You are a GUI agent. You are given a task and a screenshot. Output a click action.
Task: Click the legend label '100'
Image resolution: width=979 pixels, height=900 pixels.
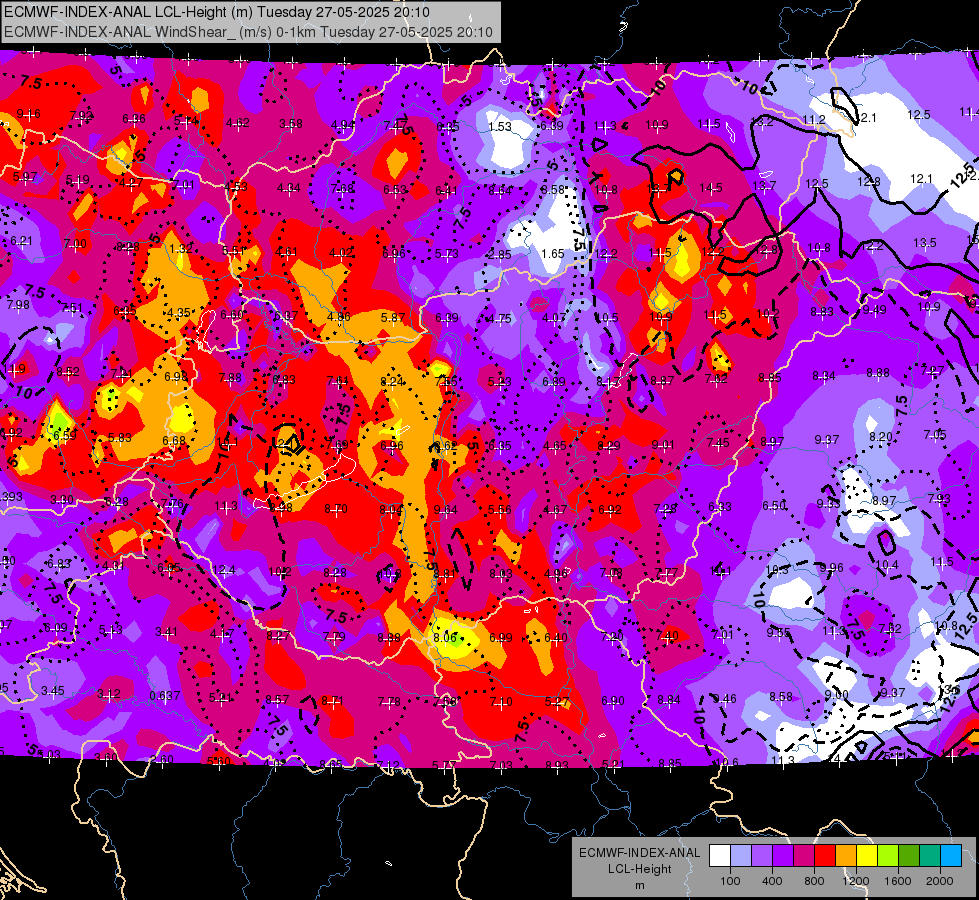[730, 881]
